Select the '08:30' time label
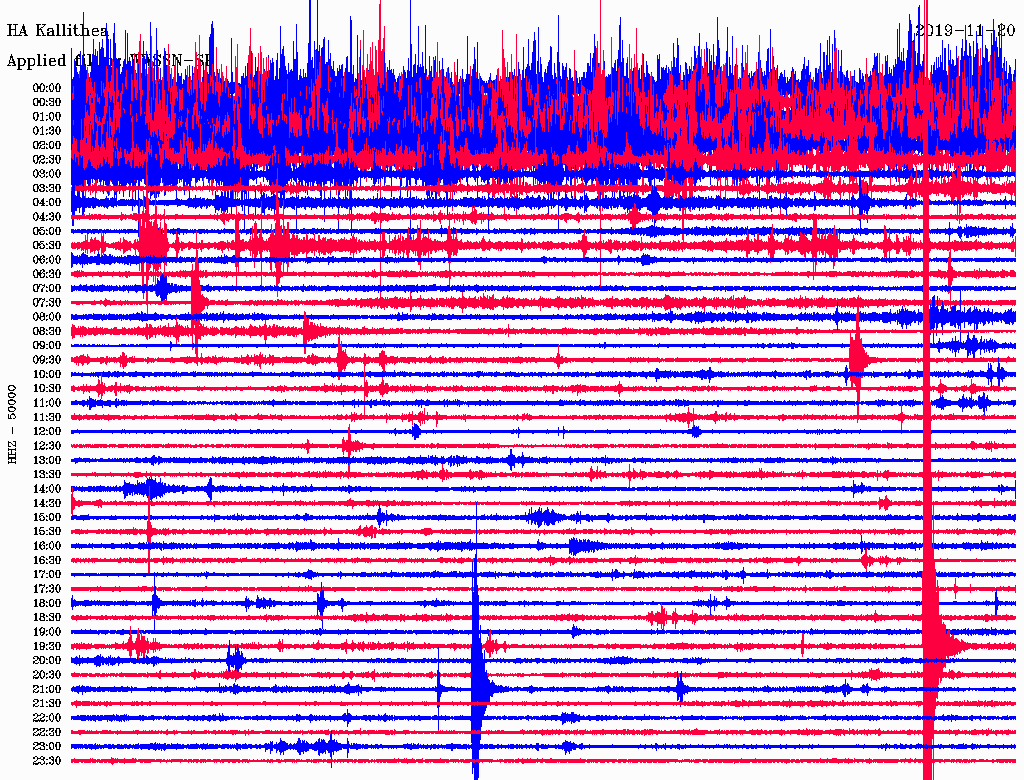The width and height of the screenshot is (1024, 780). [x=47, y=332]
